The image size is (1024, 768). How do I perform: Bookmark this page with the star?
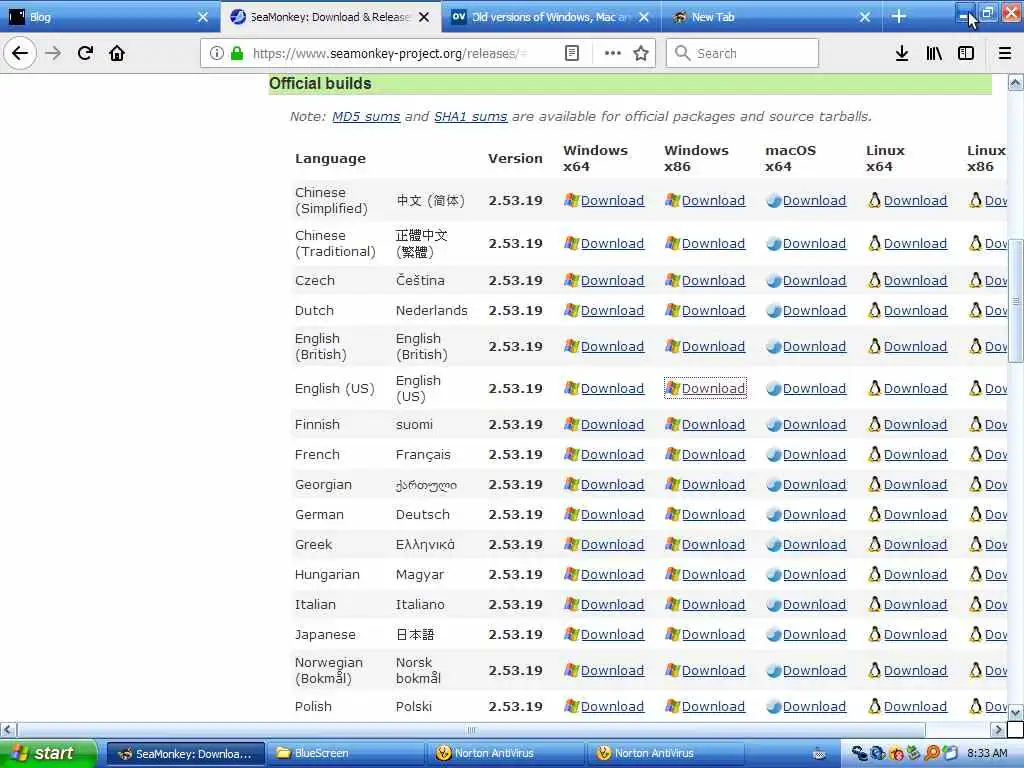[x=641, y=53]
